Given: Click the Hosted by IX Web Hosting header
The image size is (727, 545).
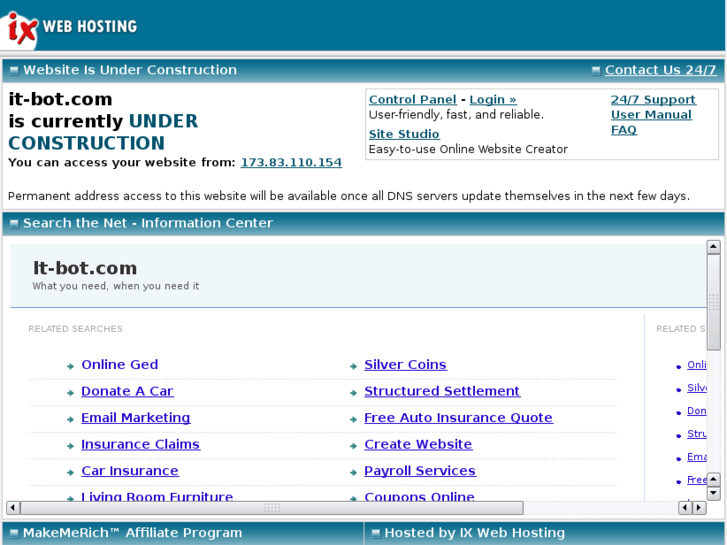Looking at the screenshot, I should (x=475, y=533).
